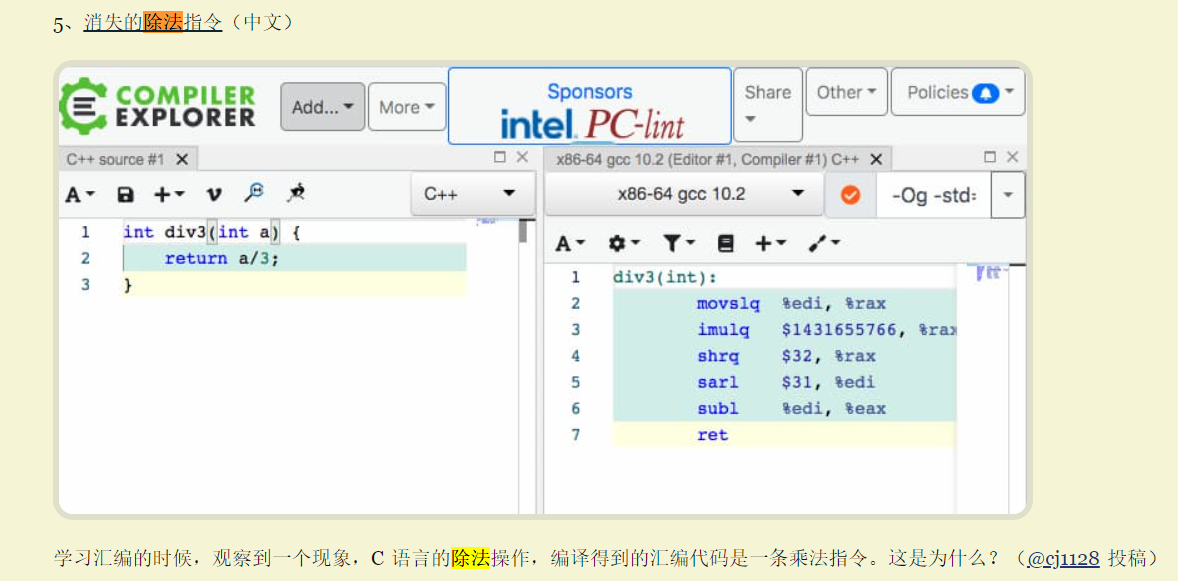Click the bell notification badge in Policies
The height and width of the screenshot is (581, 1178).
pos(985,92)
